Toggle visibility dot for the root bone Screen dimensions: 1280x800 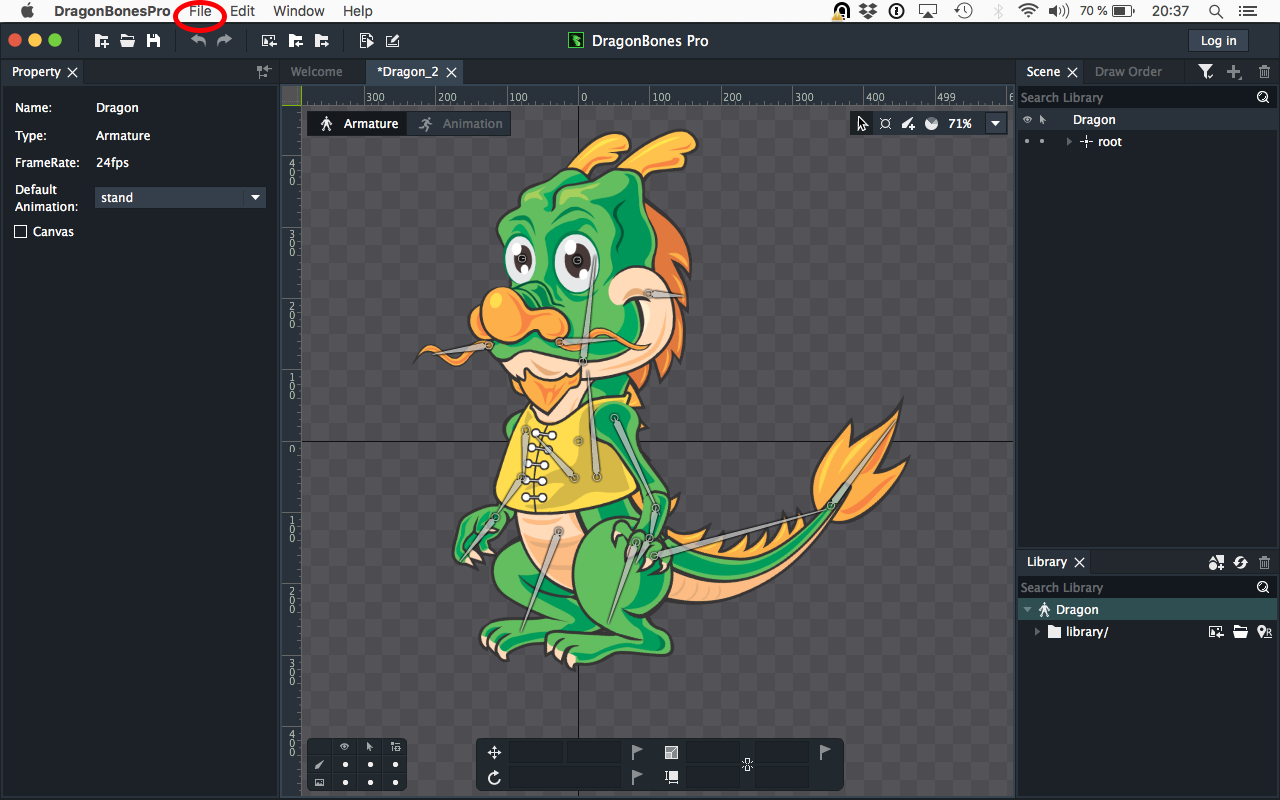1027,142
